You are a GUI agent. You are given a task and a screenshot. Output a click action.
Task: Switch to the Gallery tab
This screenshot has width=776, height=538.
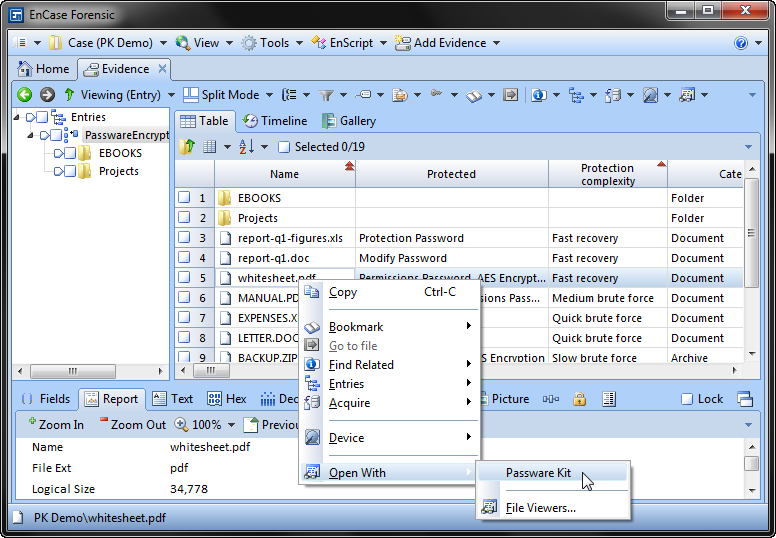point(349,121)
